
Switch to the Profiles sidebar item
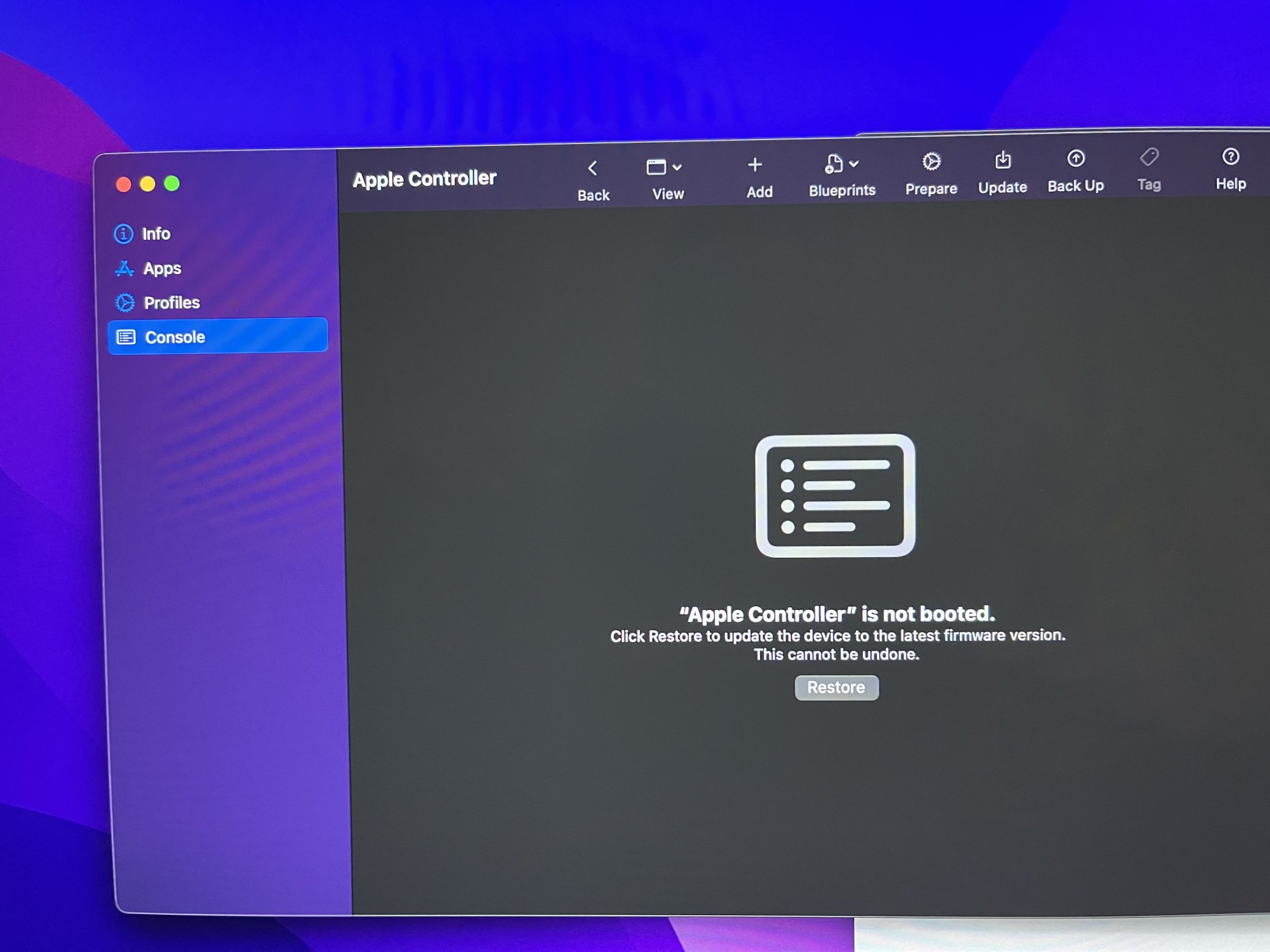click(171, 303)
